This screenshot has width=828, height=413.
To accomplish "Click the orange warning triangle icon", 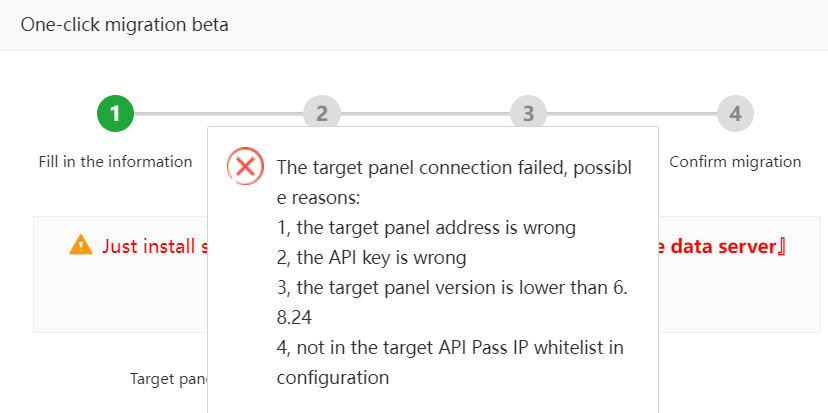I will (x=81, y=245).
